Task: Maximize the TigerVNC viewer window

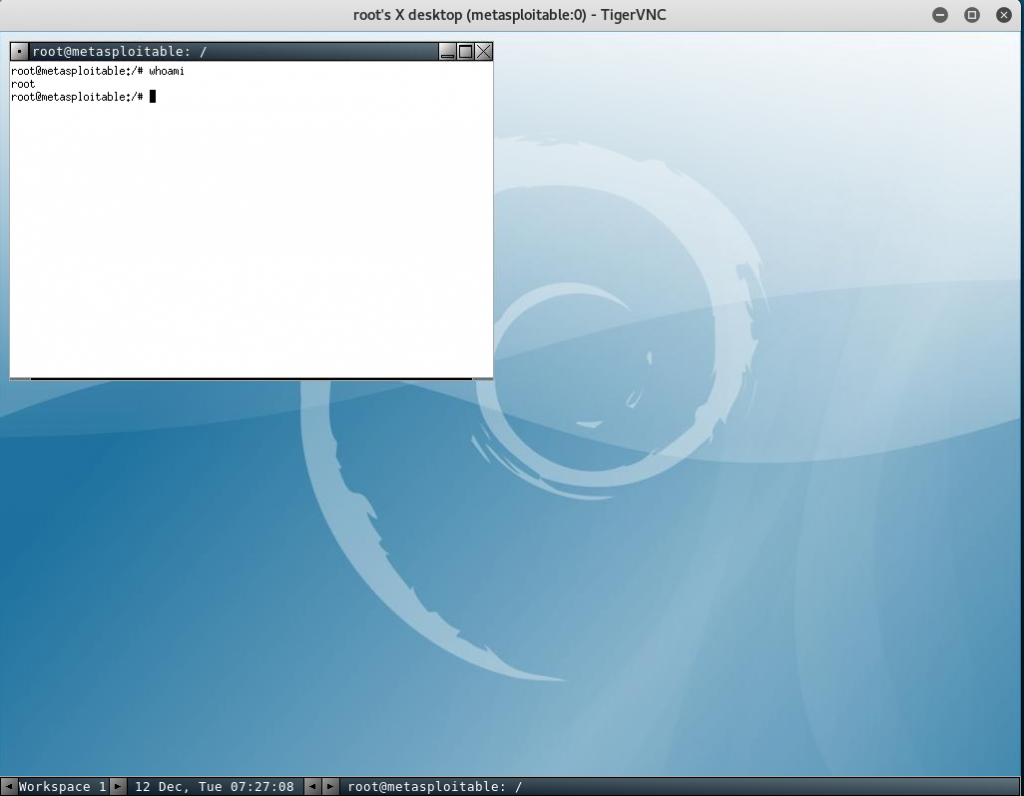Action: (971, 15)
